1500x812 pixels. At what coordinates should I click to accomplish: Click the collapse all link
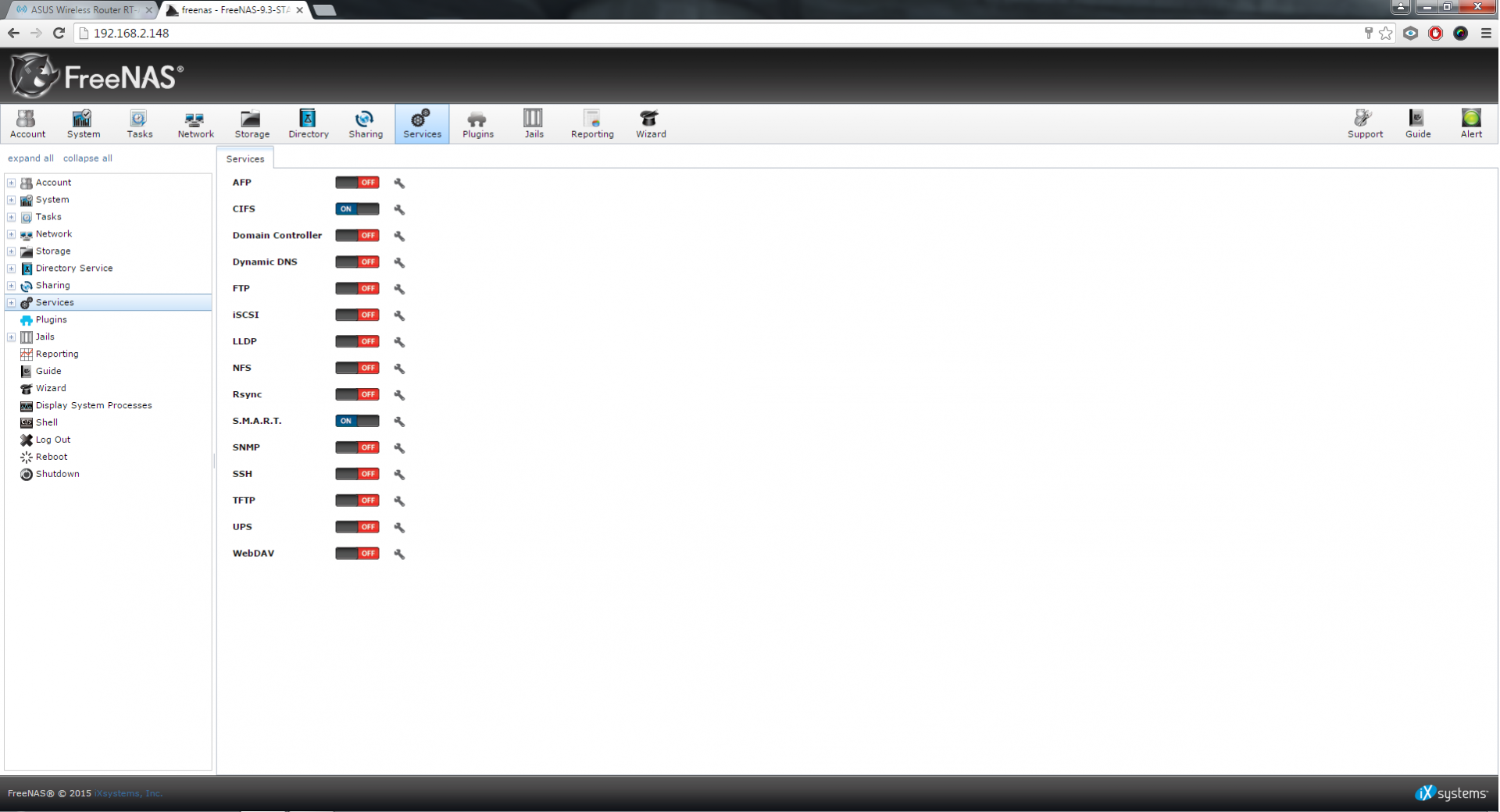tap(87, 158)
